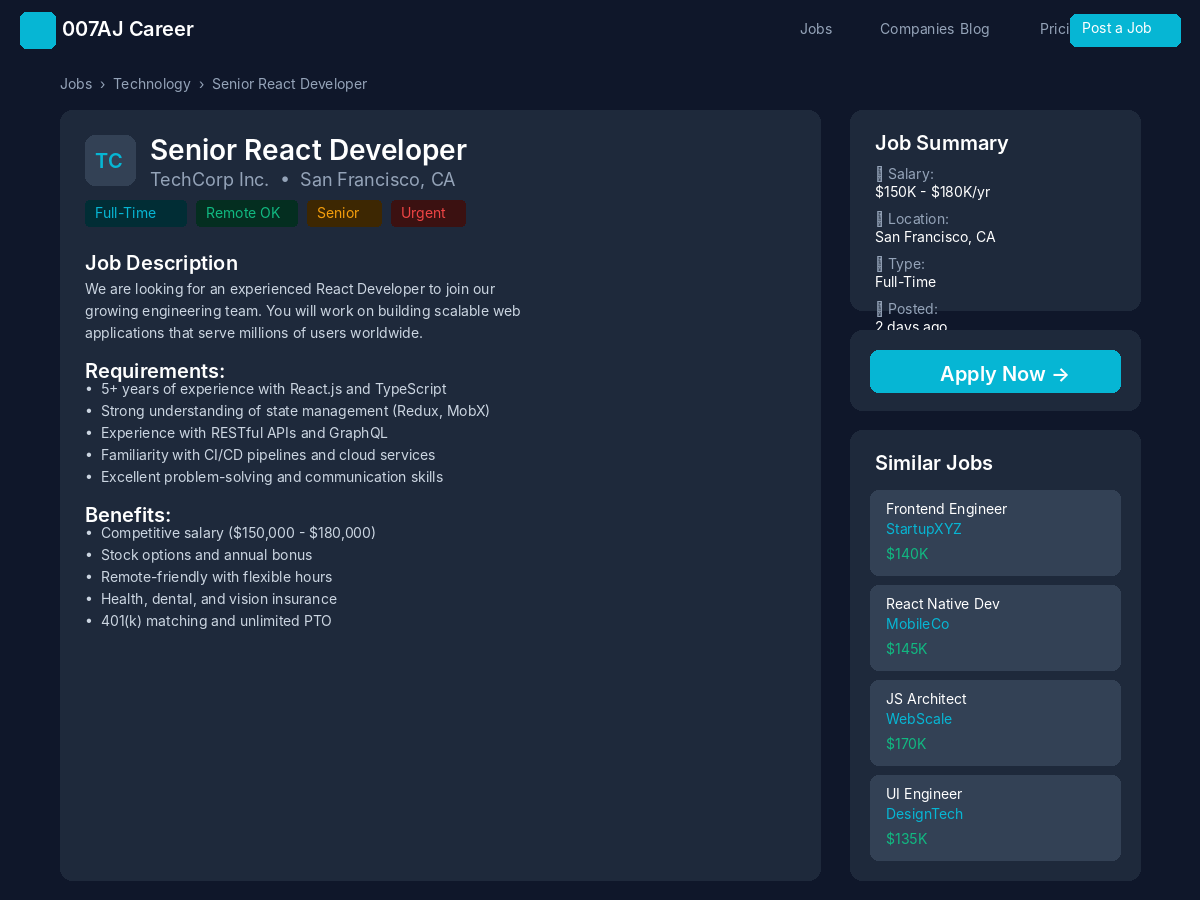Click the $140K salary of Frontend Engineer
Viewport: 1200px width, 900px height.
pyautogui.click(x=907, y=554)
